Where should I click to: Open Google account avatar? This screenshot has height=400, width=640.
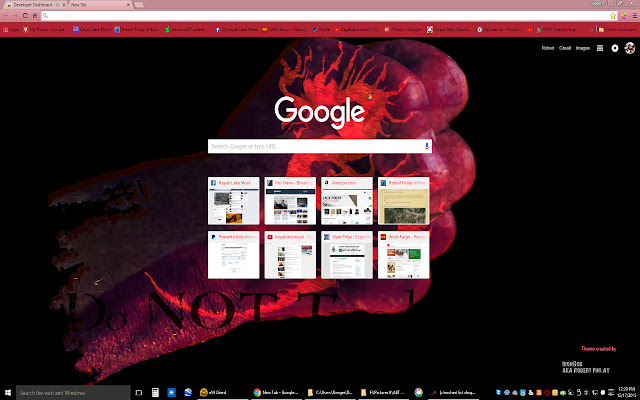click(630, 48)
